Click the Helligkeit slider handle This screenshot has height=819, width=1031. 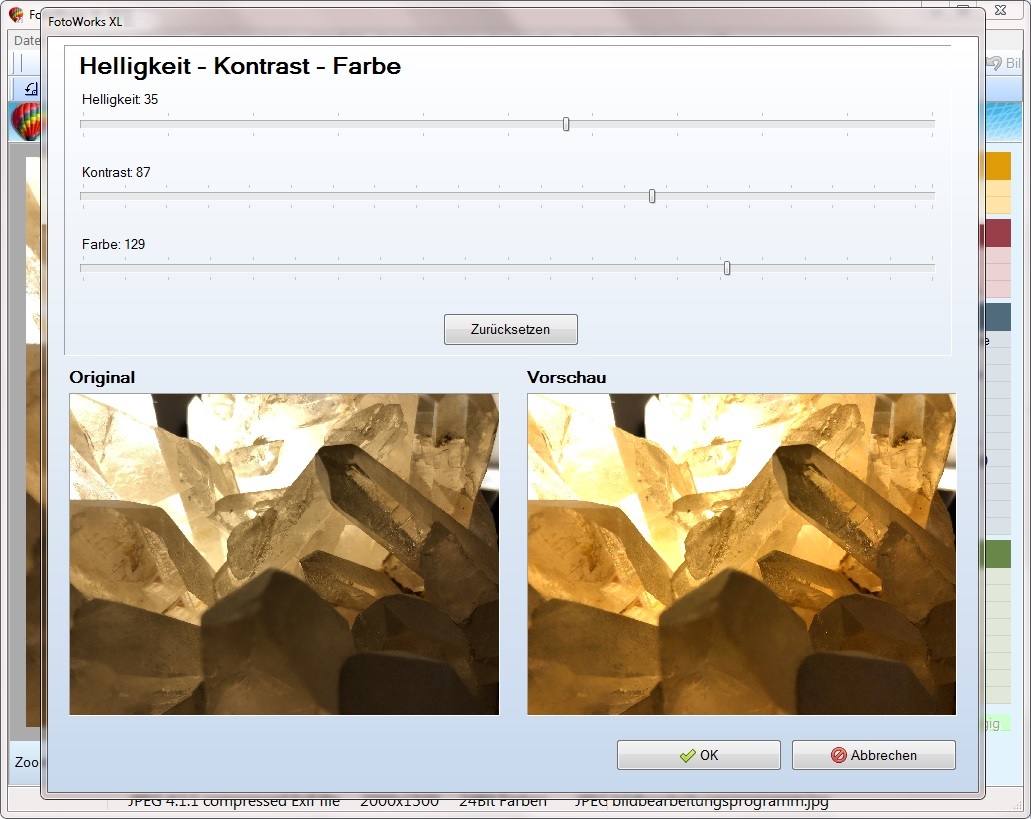(566, 124)
